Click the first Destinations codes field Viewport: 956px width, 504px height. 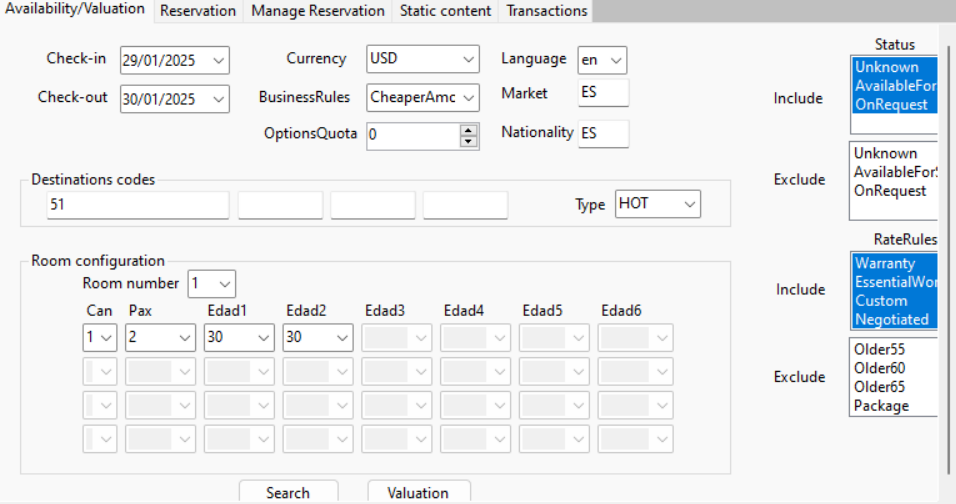tap(138, 205)
